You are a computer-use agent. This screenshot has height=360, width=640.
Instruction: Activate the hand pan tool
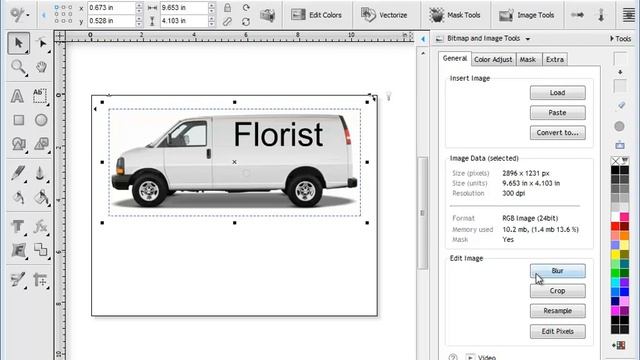[41, 67]
